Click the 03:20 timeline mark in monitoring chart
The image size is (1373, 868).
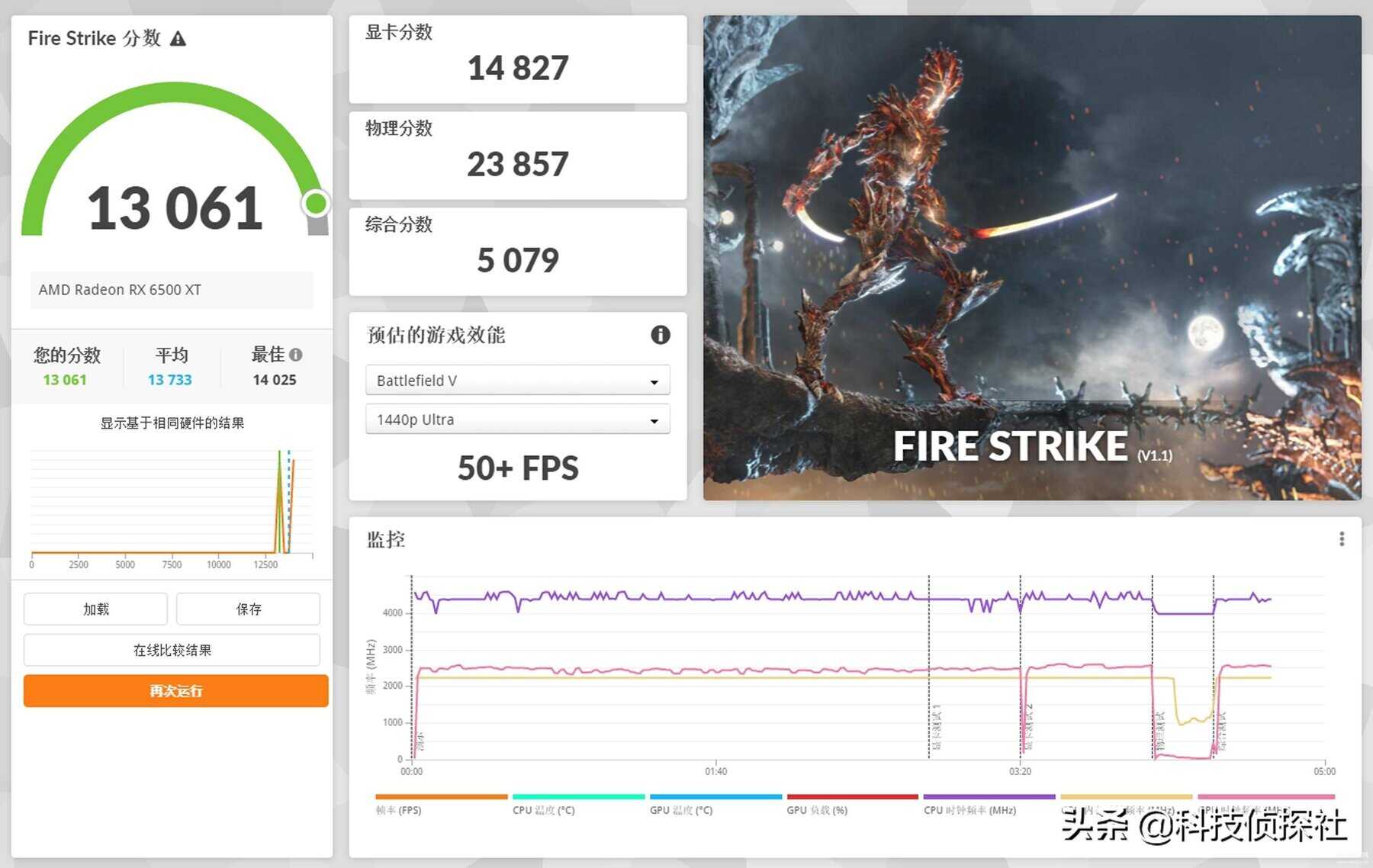point(1020,771)
